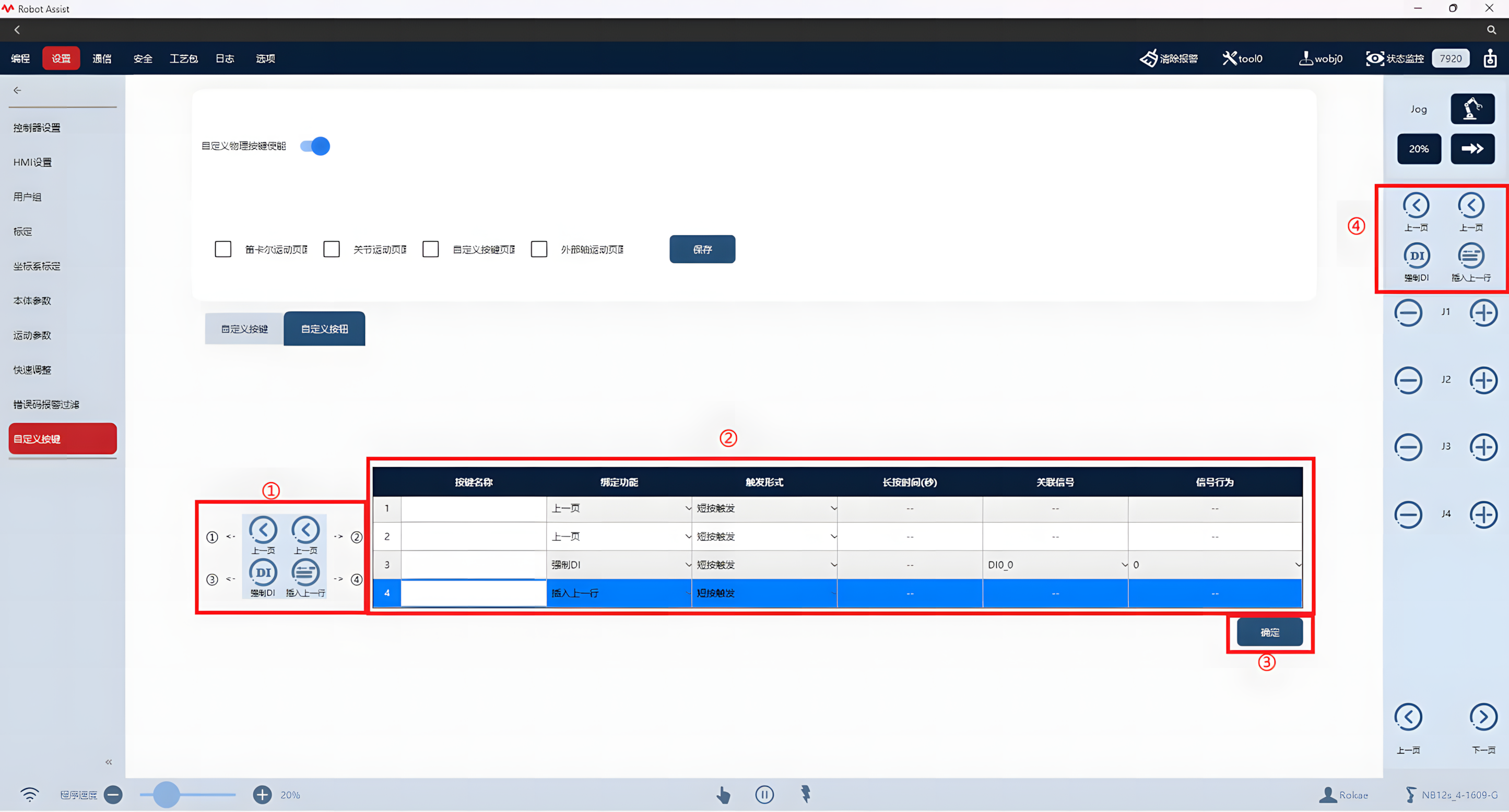Expand the DI0_0 关联信号 dropdown

pyautogui.click(x=1055, y=565)
